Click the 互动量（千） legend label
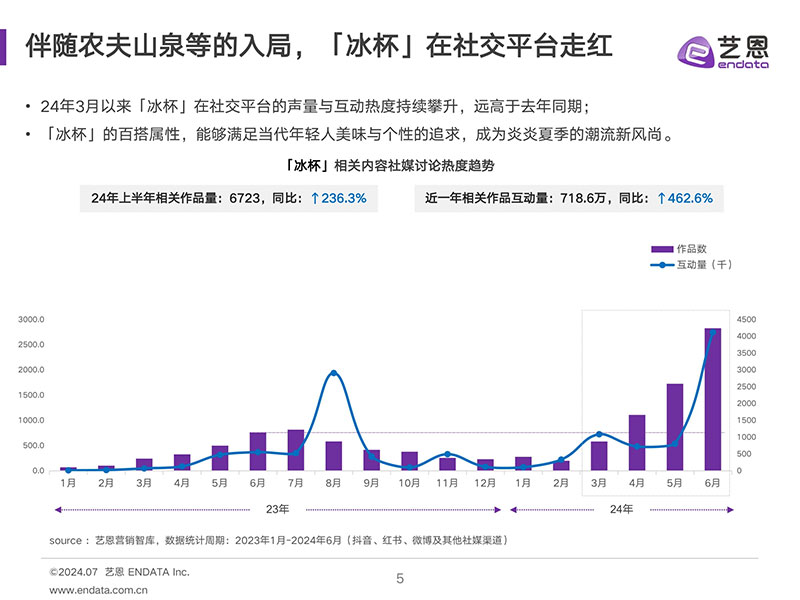This screenshot has height=600, width=800. pyautogui.click(x=704, y=265)
